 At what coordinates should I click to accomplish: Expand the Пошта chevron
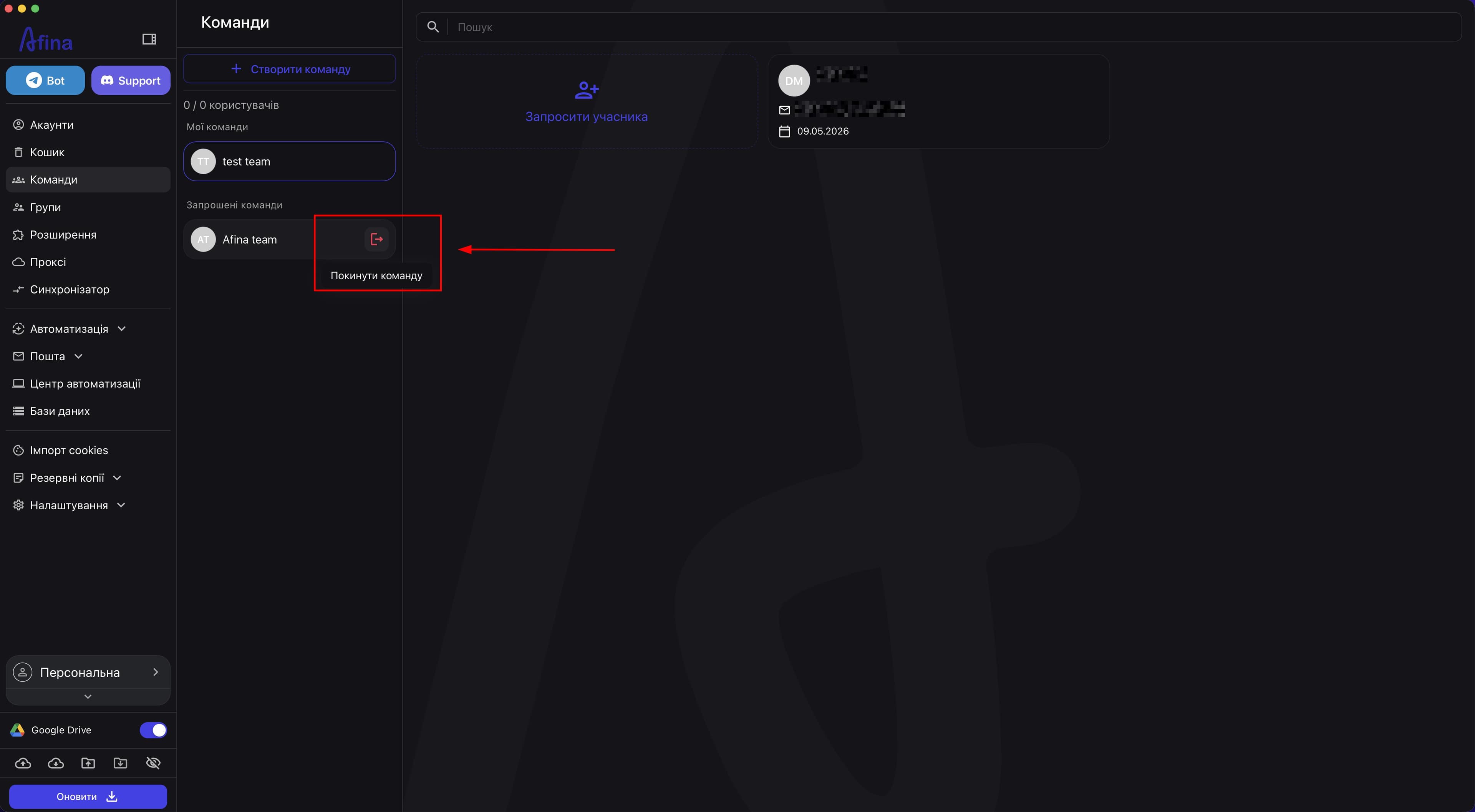click(78, 356)
